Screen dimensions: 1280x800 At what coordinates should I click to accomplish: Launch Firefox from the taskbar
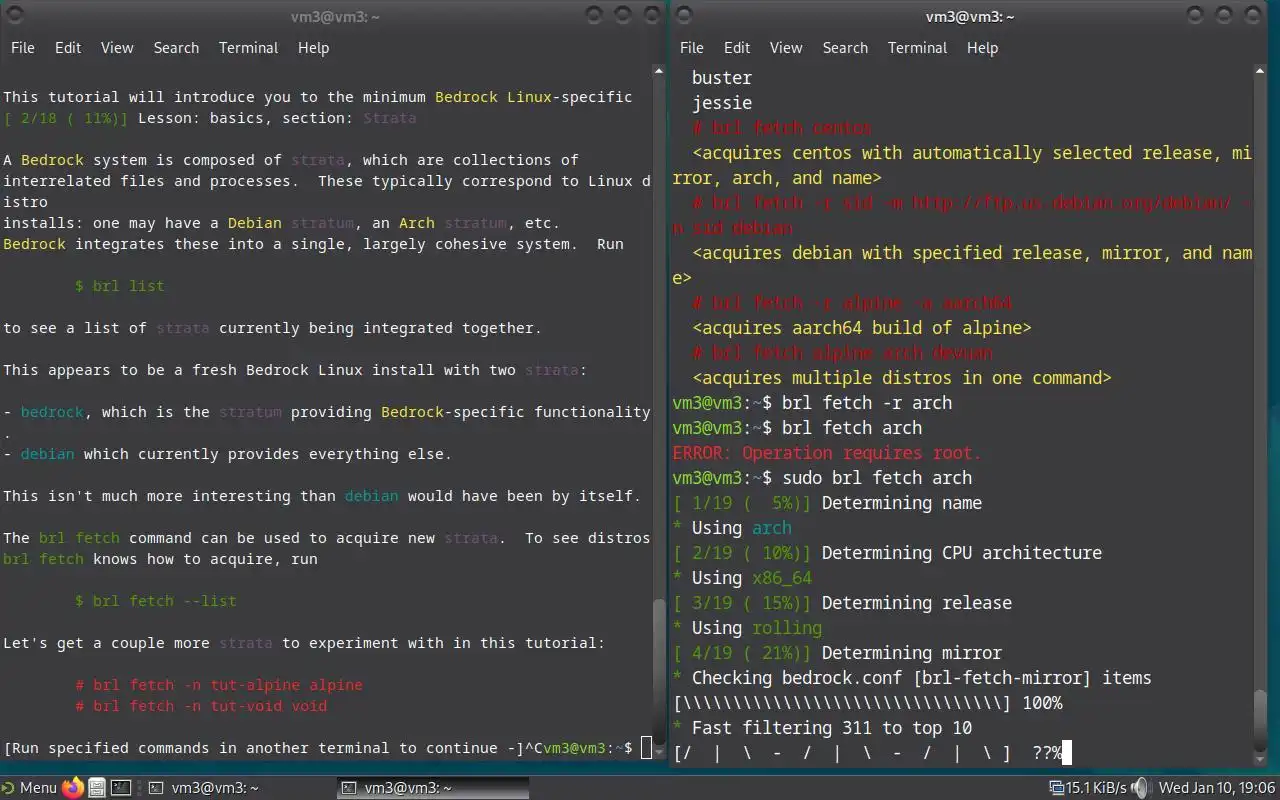tap(72, 787)
